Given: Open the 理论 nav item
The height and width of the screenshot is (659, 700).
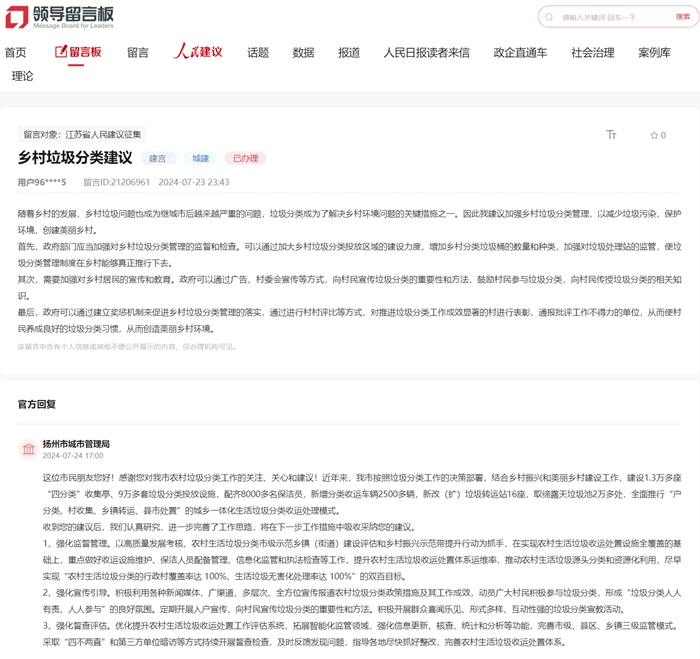Looking at the screenshot, I should [22, 76].
